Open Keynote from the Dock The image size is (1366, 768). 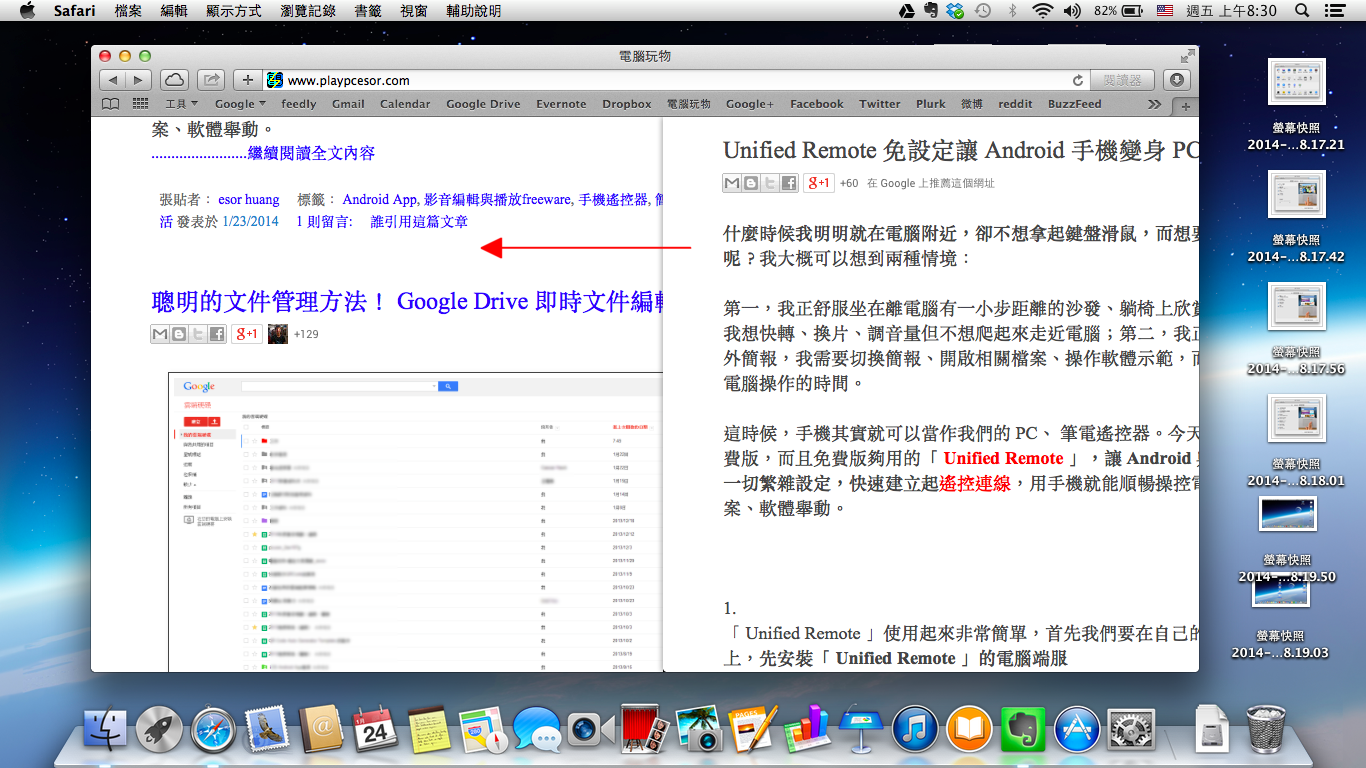(x=860, y=730)
